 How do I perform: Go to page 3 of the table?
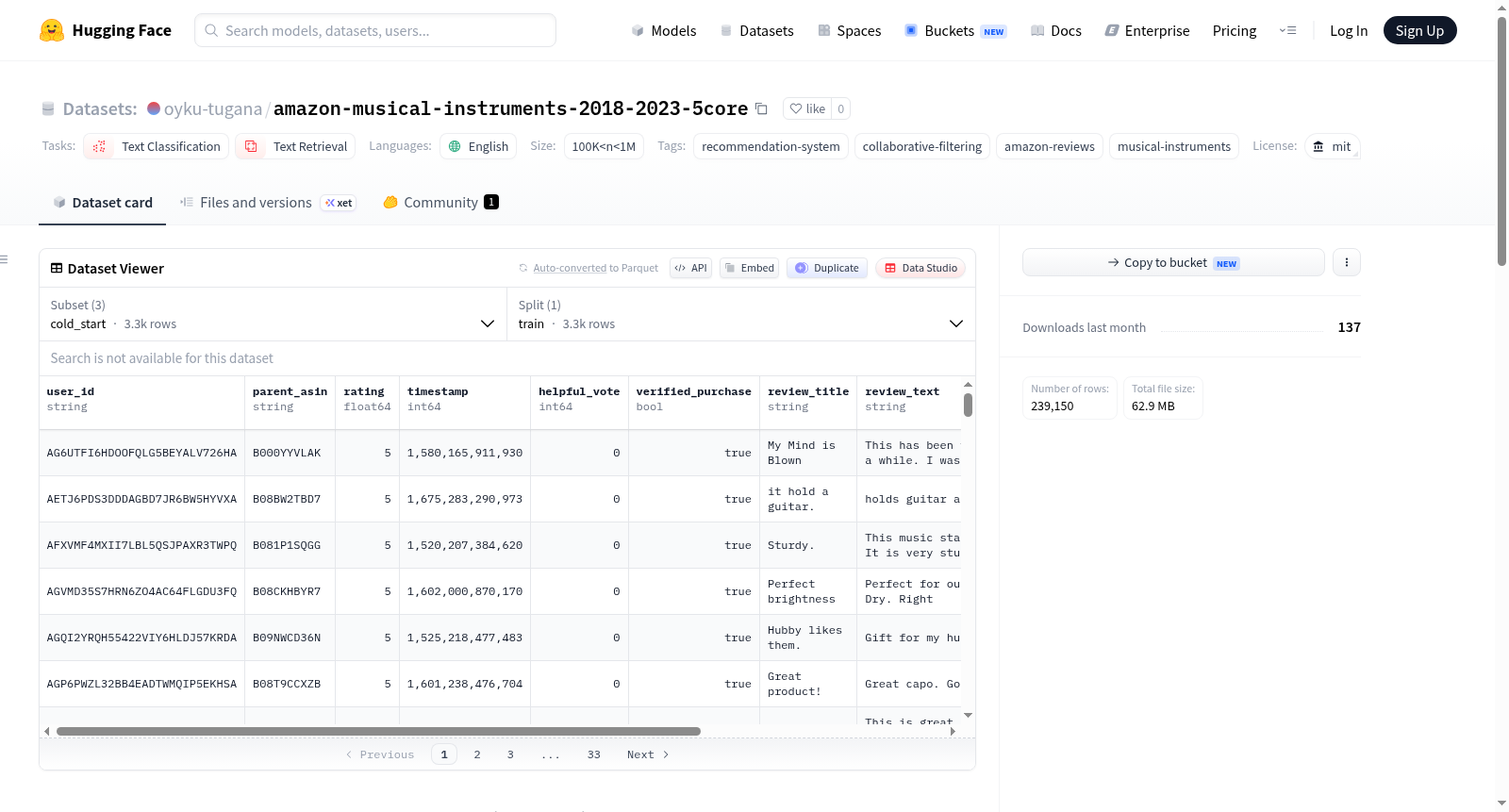point(510,754)
